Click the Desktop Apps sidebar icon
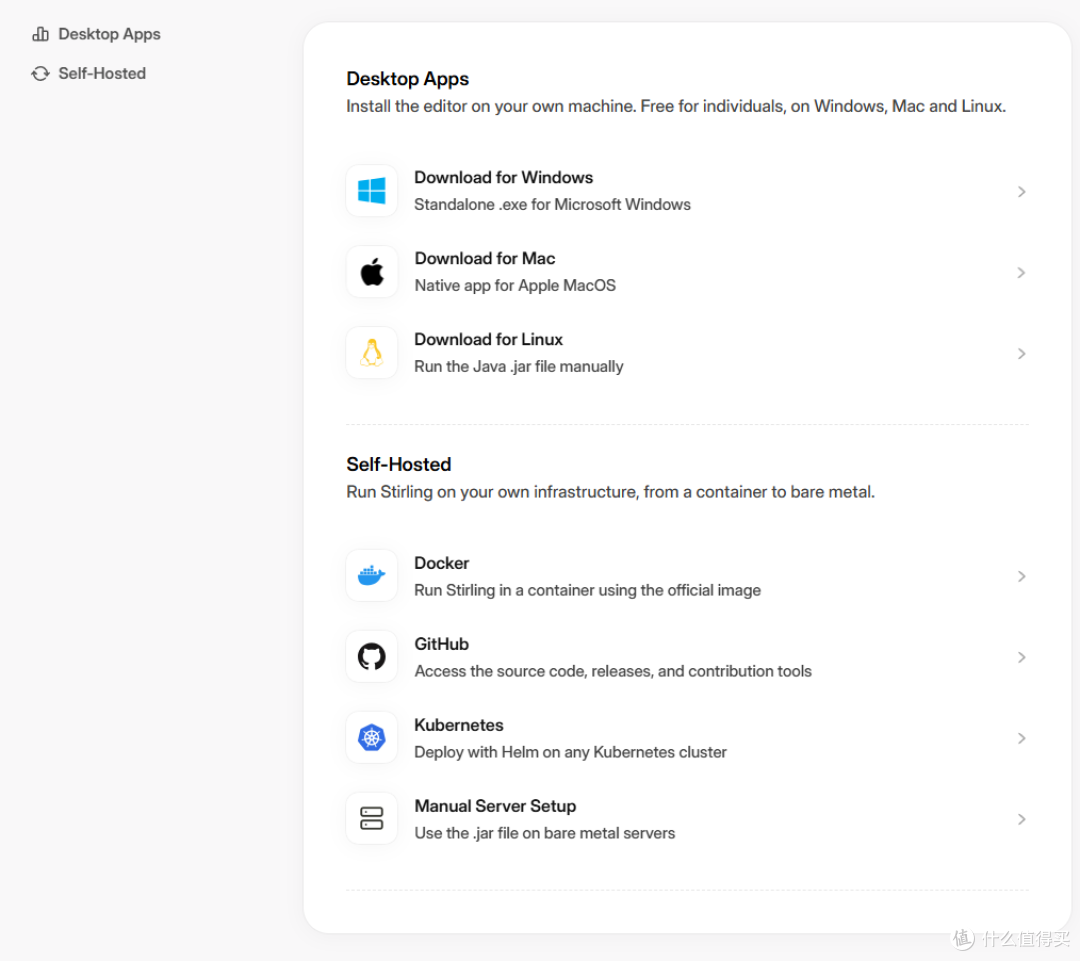The width and height of the screenshot is (1080, 961). pos(41,34)
